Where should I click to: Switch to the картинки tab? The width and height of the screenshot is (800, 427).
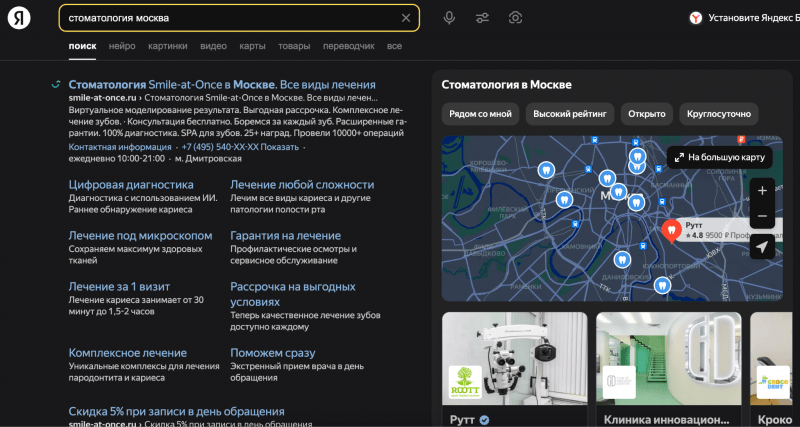167,46
